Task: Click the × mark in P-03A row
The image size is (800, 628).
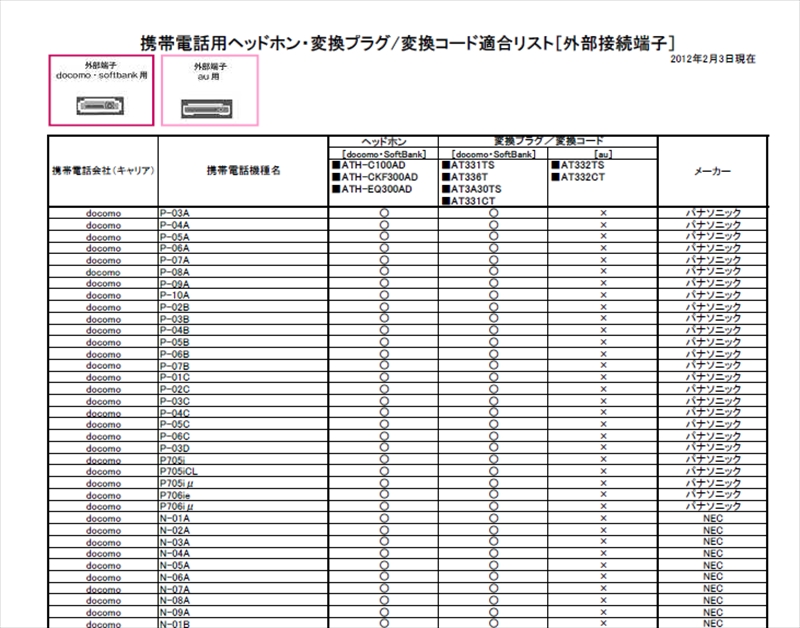Action: (x=603, y=213)
